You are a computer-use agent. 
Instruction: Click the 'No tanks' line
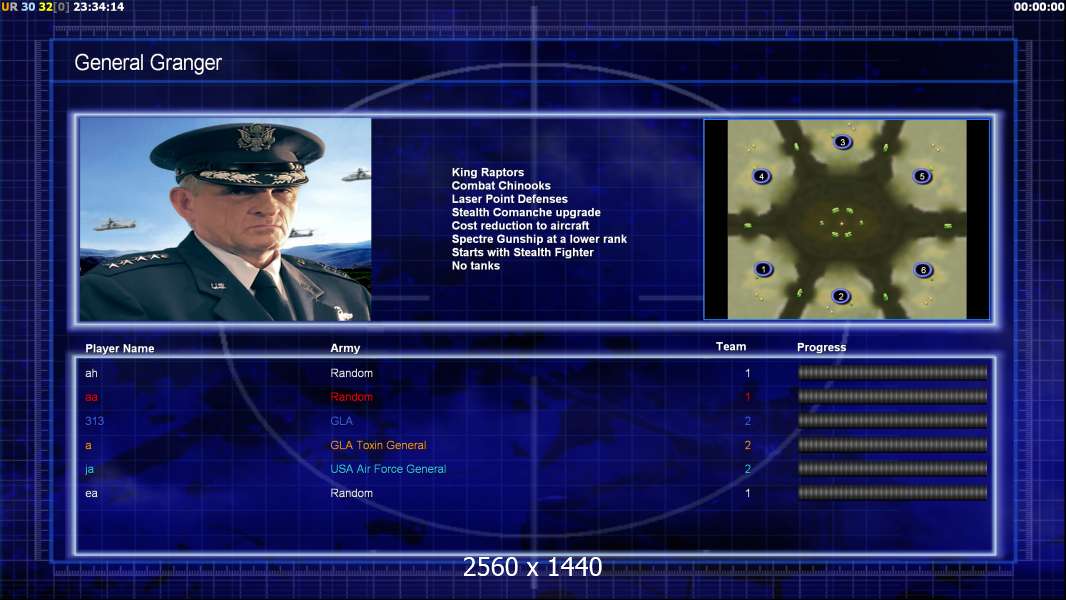475,266
